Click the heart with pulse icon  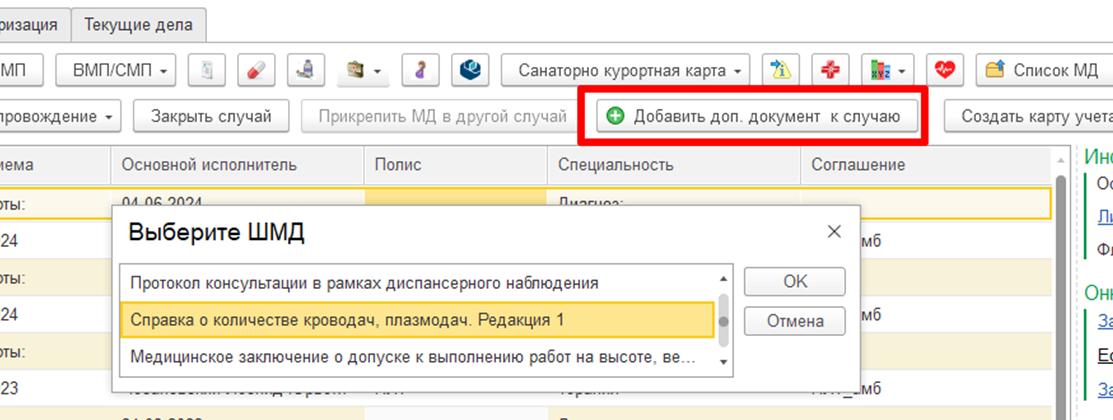944,70
